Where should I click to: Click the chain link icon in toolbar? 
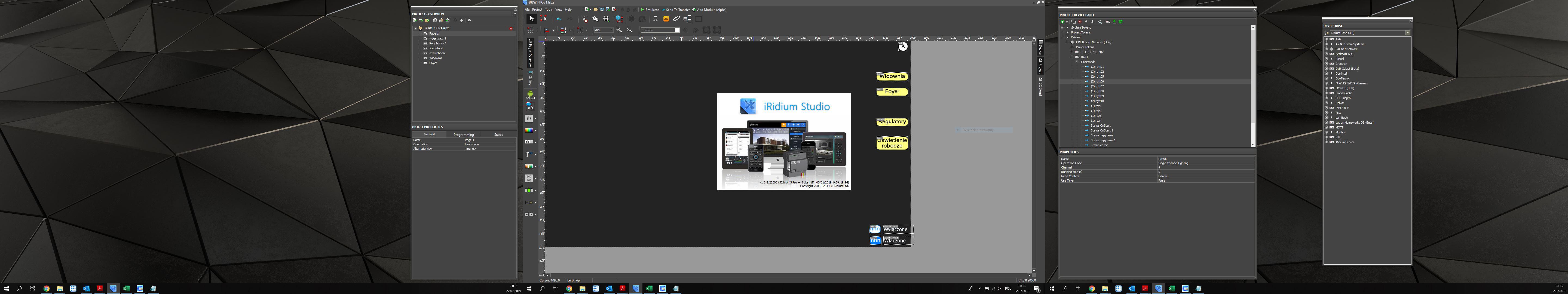[676, 19]
